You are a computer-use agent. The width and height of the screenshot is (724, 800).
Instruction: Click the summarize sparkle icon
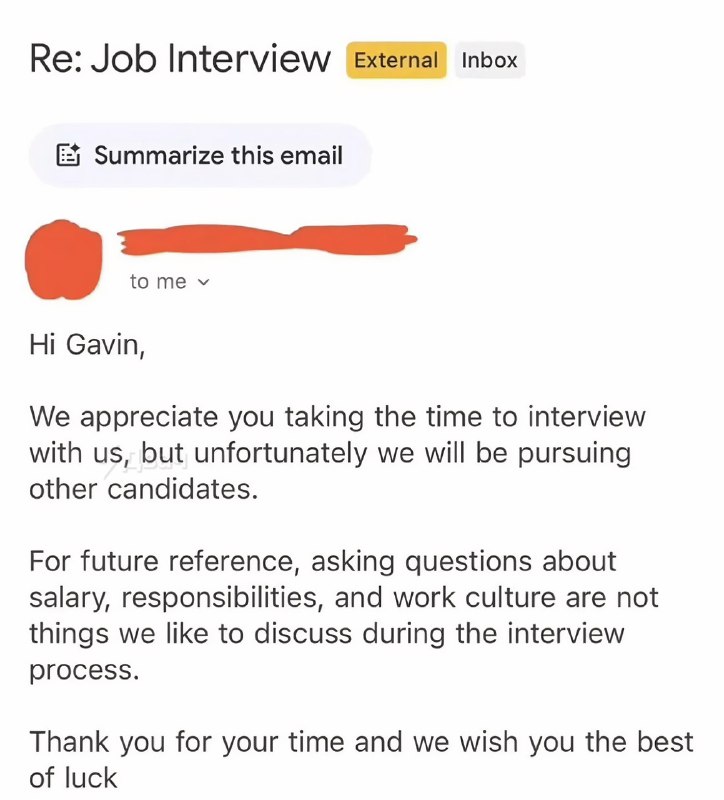click(x=68, y=155)
